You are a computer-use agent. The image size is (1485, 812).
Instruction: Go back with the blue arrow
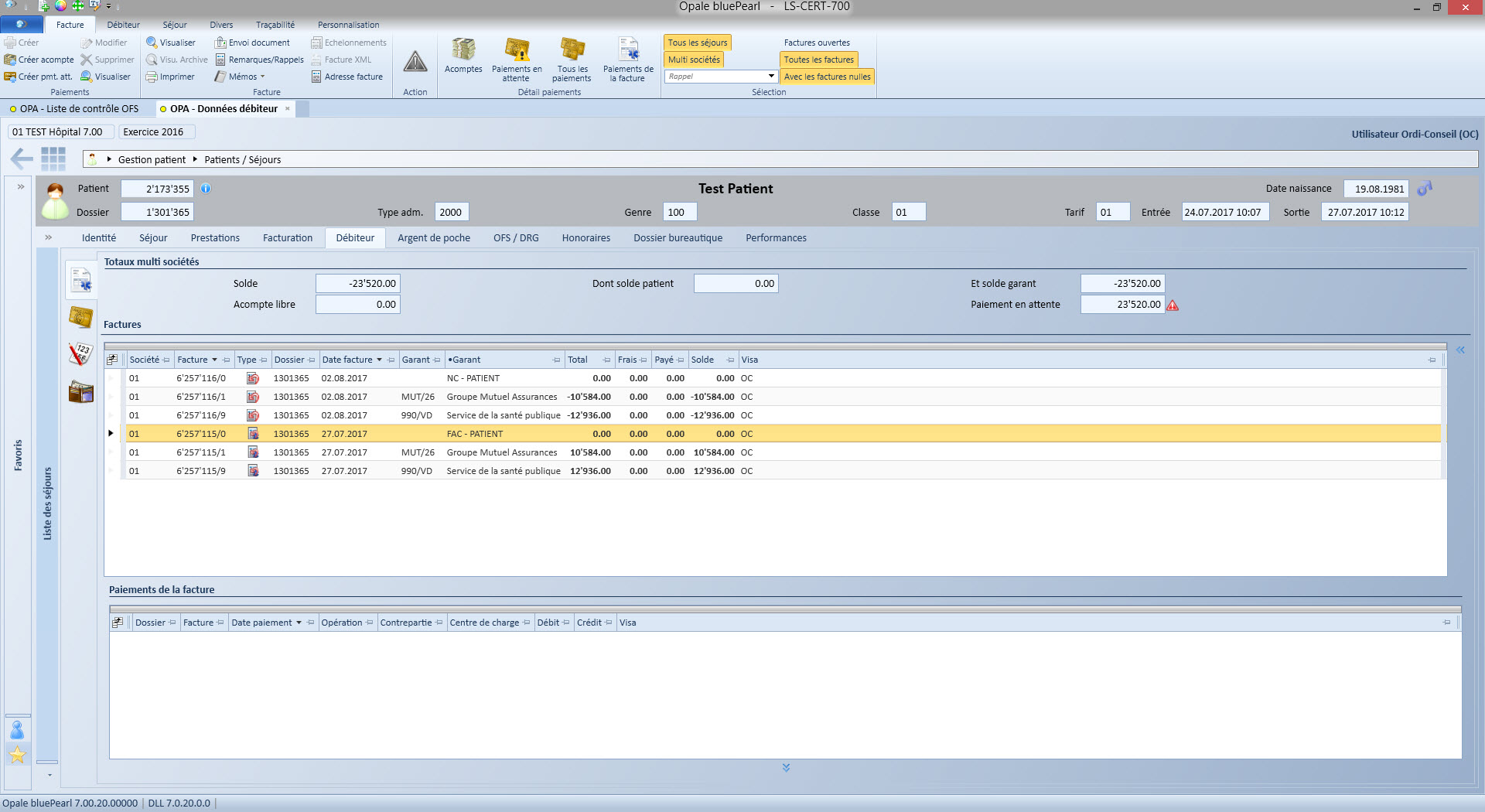[21, 159]
